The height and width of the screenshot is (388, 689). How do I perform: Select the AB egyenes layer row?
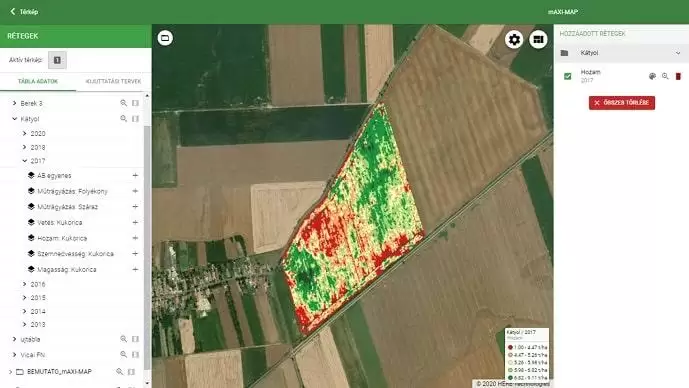(x=73, y=175)
